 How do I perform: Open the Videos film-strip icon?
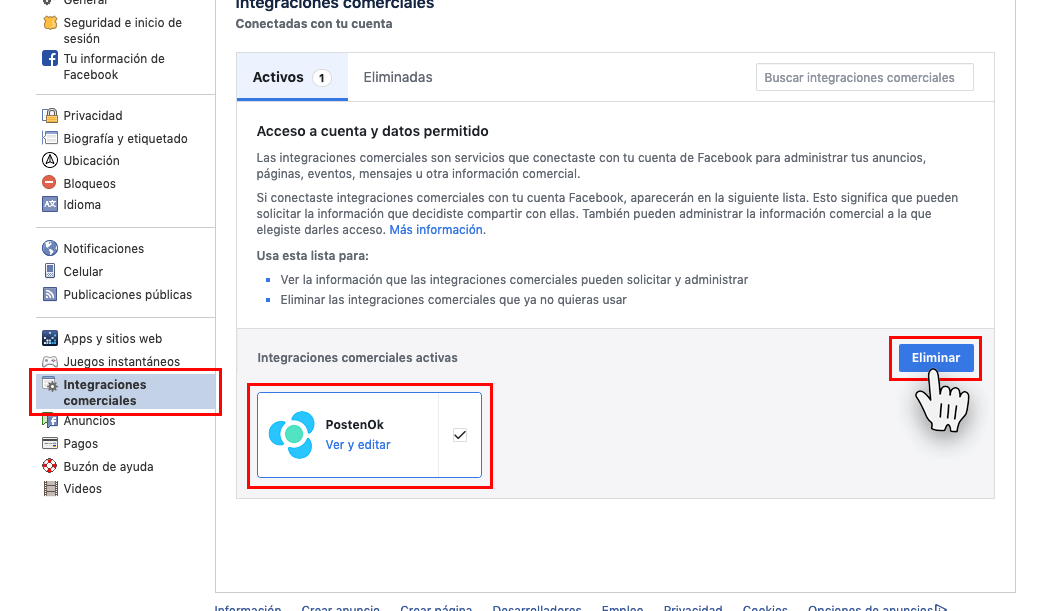51,489
